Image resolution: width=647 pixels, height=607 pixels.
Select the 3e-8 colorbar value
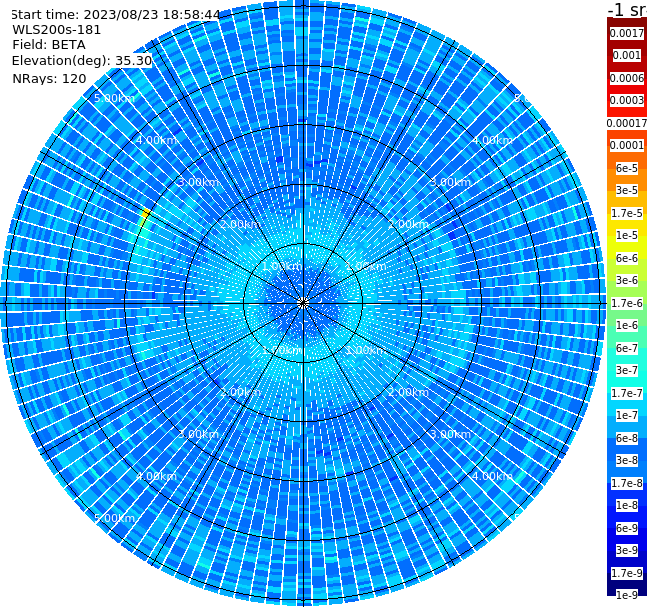coord(627,460)
